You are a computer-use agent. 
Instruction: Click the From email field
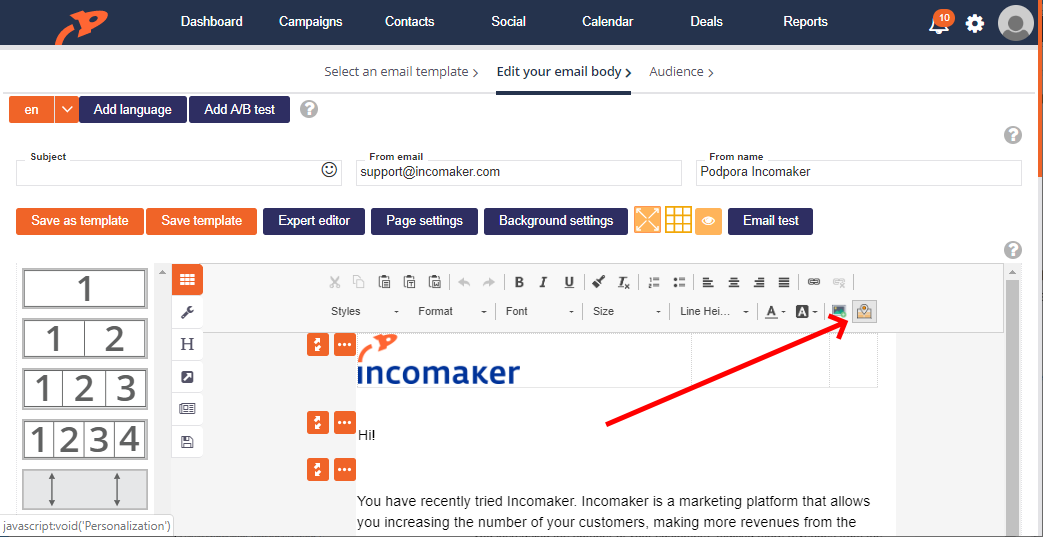click(519, 172)
